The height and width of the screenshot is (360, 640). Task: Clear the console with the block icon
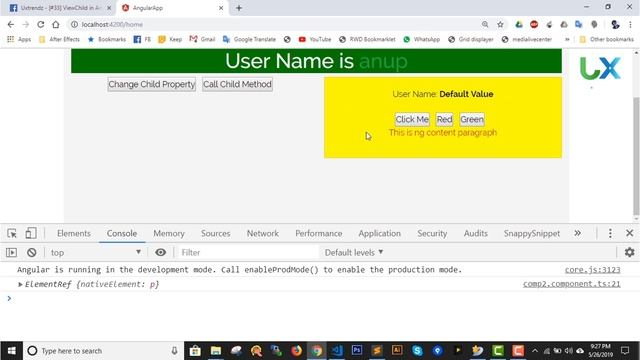pos(31,253)
